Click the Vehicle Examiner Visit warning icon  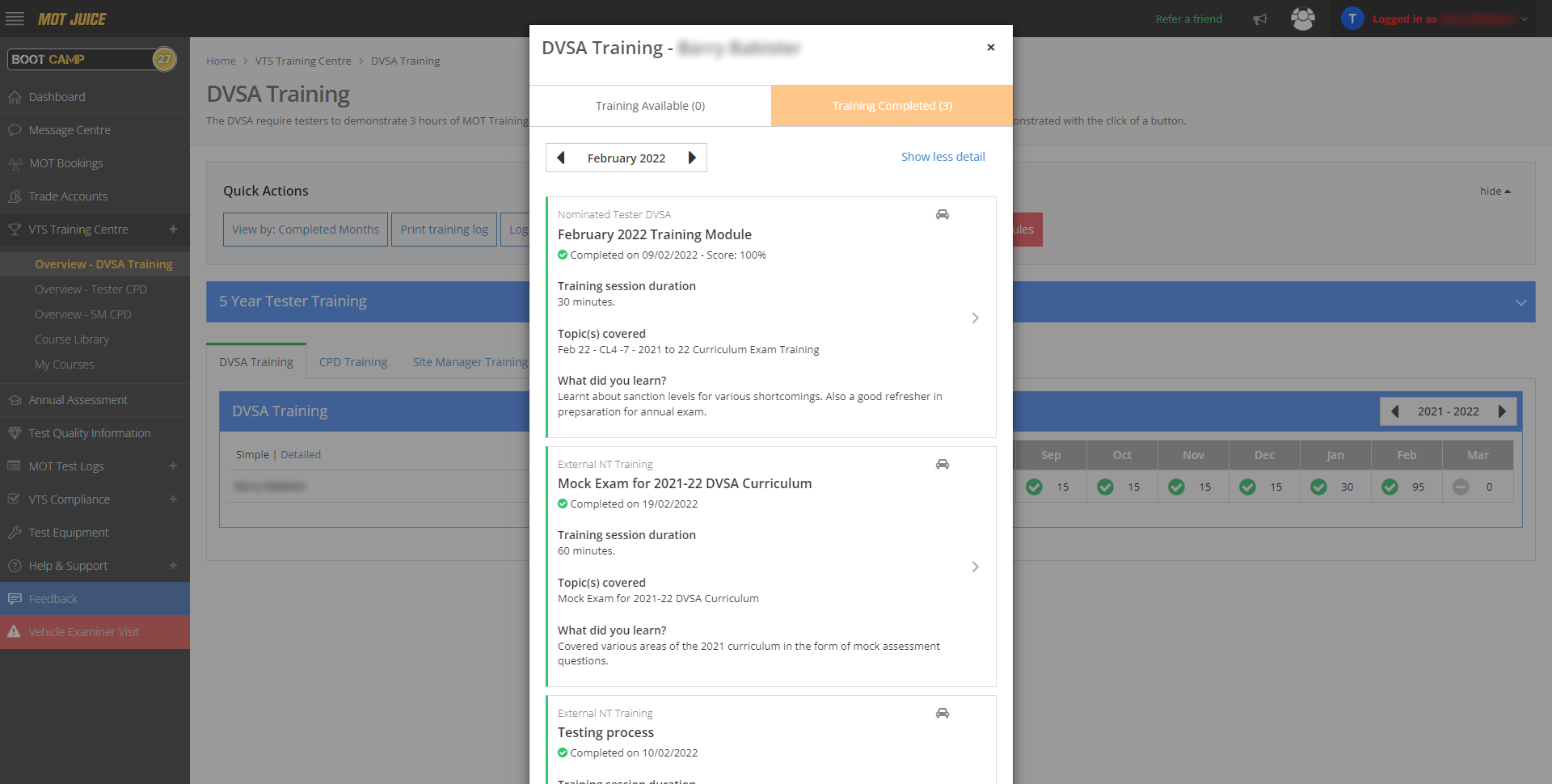[x=14, y=632]
